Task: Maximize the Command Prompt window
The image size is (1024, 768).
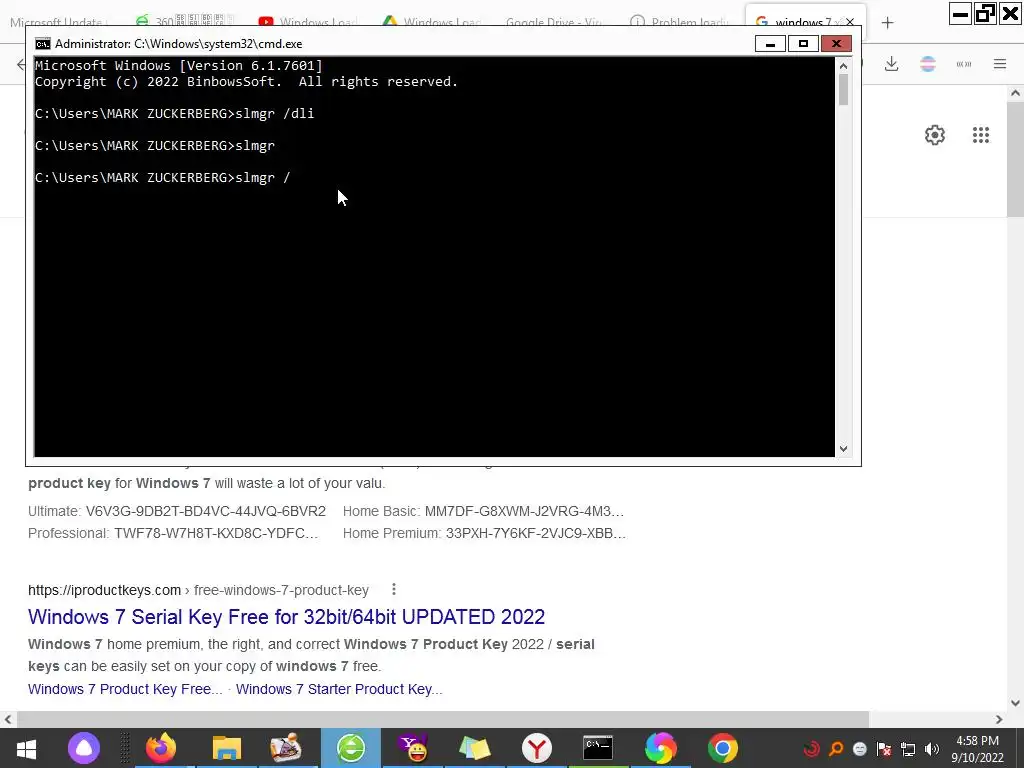Action: (803, 44)
